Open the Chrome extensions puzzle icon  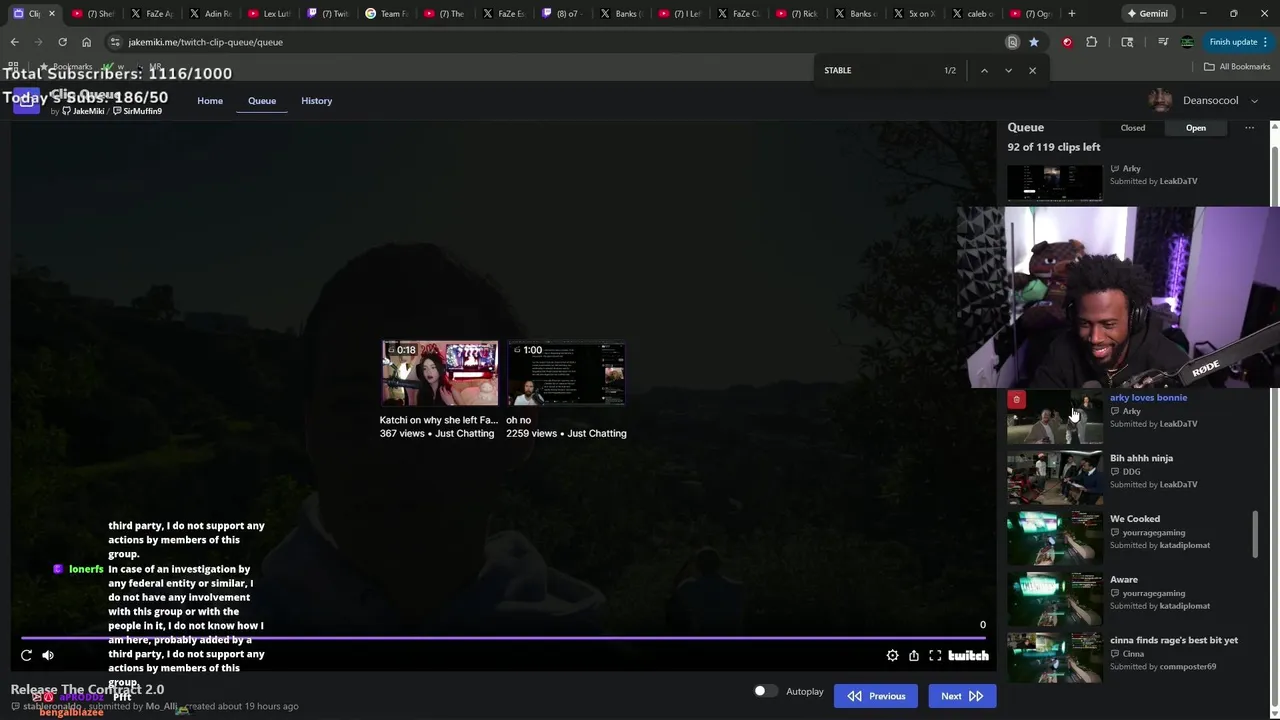(1091, 42)
